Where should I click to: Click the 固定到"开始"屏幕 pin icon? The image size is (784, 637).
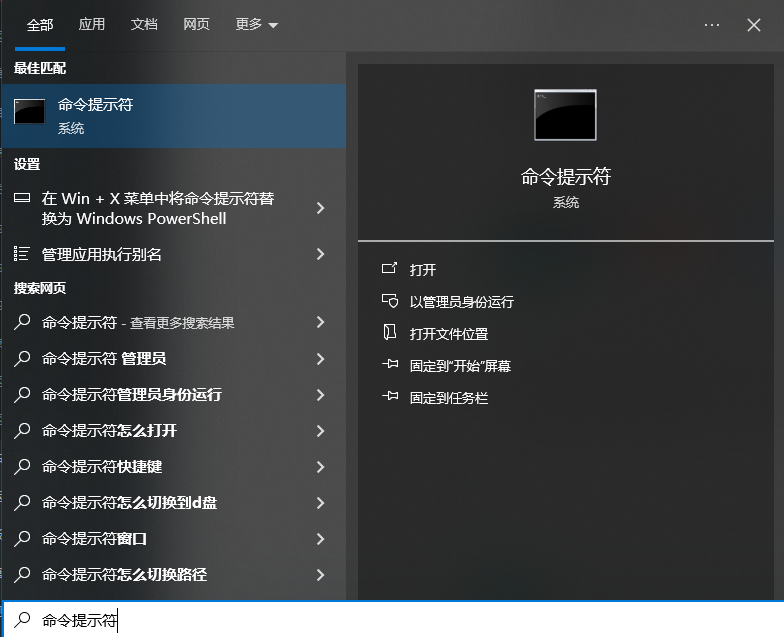390,366
